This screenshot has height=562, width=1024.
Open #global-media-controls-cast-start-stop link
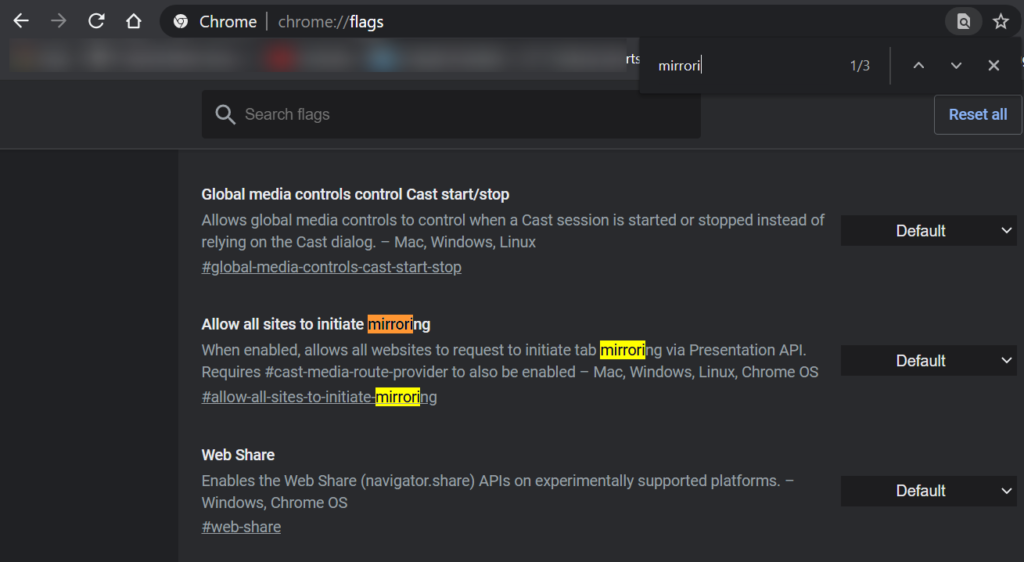point(331,267)
